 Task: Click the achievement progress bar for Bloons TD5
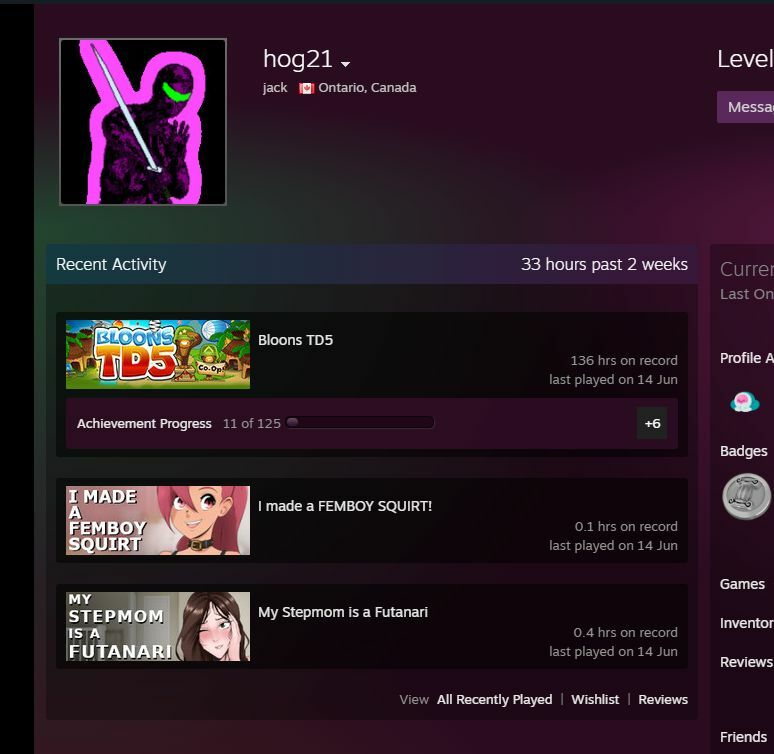360,422
